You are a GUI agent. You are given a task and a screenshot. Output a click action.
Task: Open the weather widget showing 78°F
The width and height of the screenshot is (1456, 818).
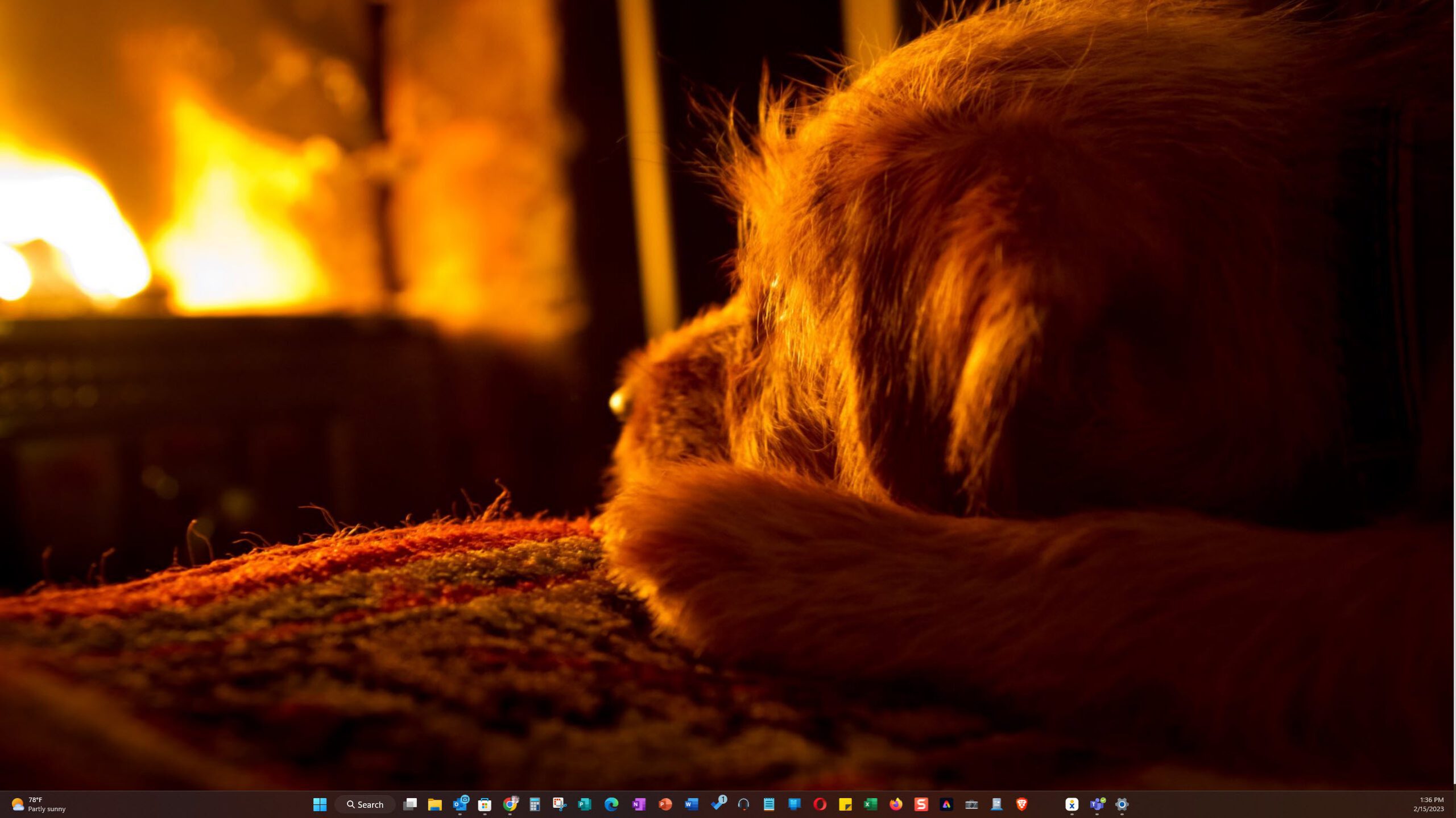pyautogui.click(x=39, y=804)
